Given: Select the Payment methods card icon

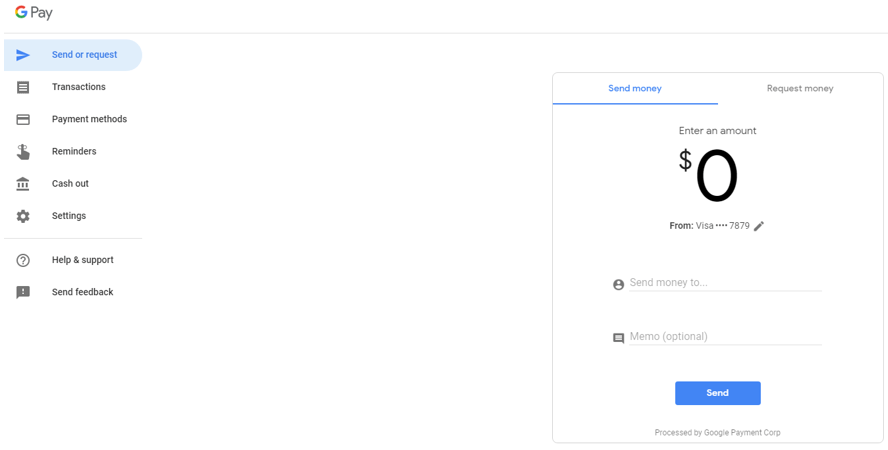Looking at the screenshot, I should (x=23, y=119).
